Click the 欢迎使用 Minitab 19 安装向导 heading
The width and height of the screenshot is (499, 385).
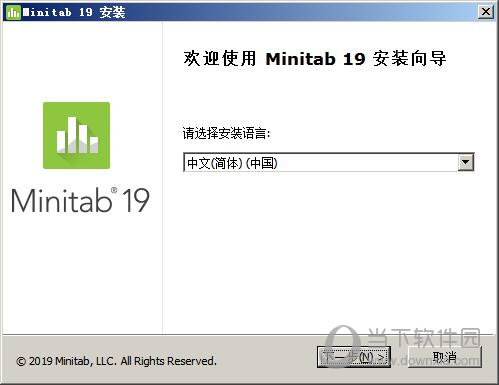pos(315,59)
